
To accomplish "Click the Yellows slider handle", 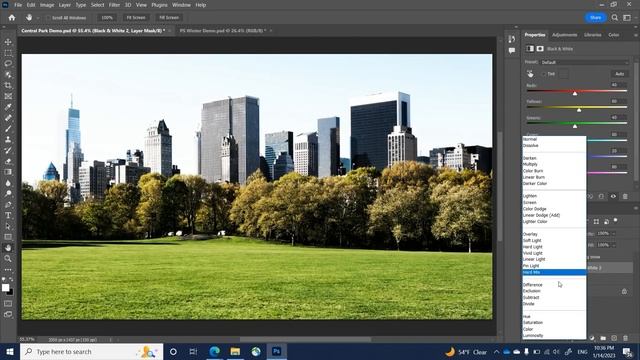I will tap(579, 110).
